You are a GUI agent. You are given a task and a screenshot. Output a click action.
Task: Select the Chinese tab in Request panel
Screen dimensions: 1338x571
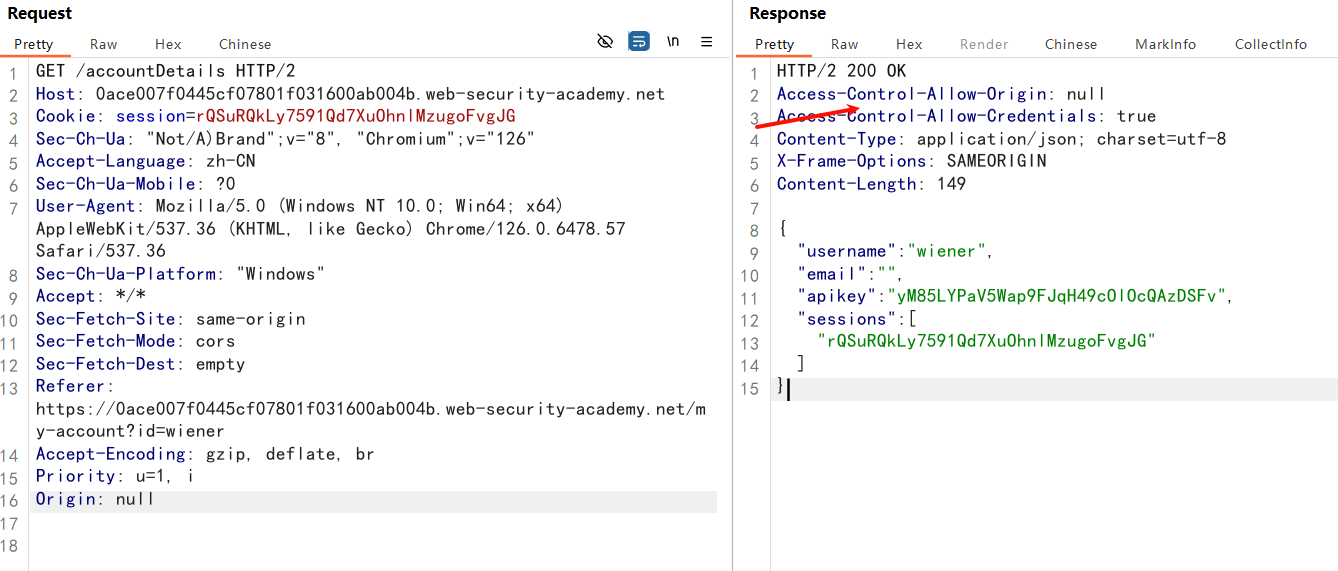tap(245, 44)
